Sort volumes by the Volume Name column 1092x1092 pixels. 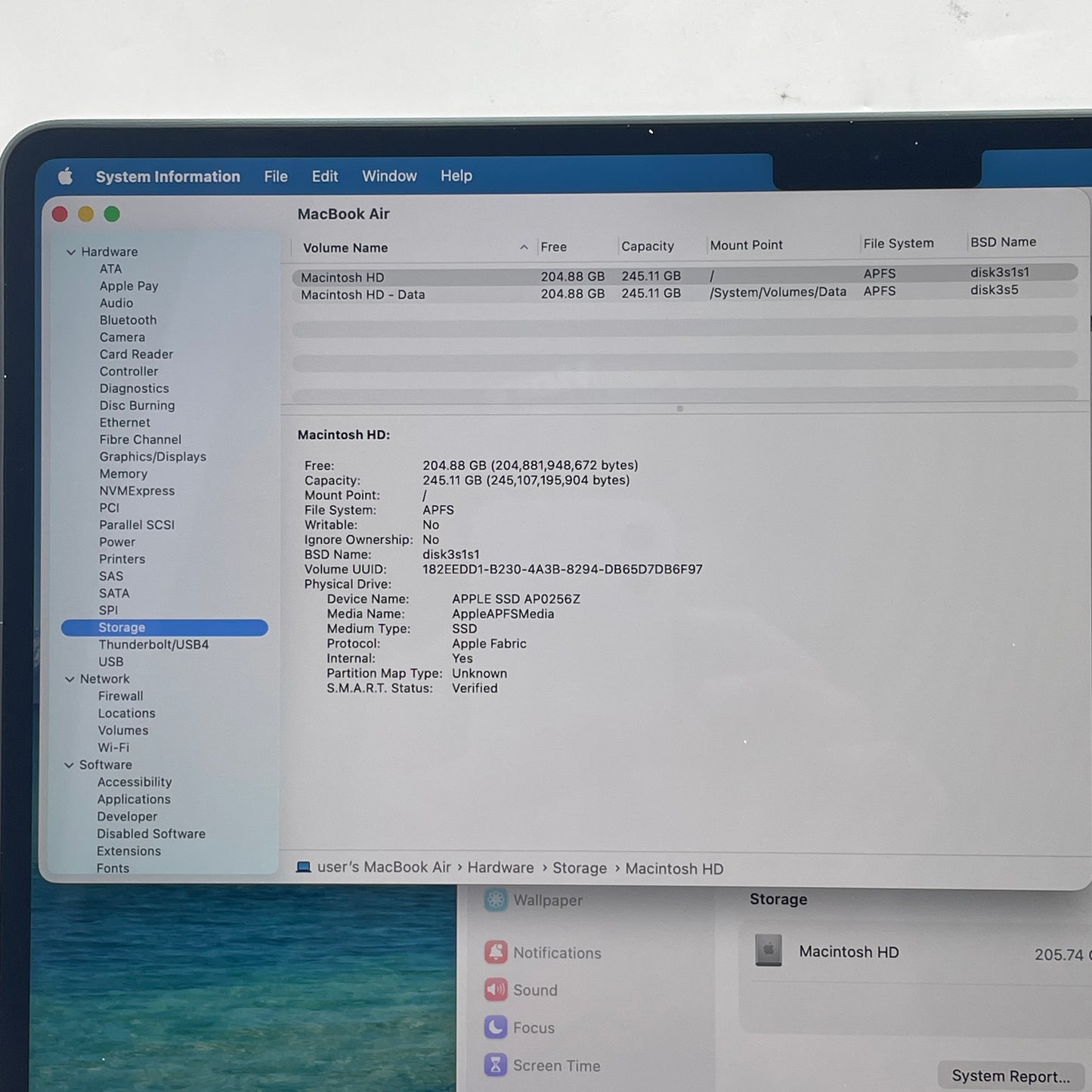[345, 247]
